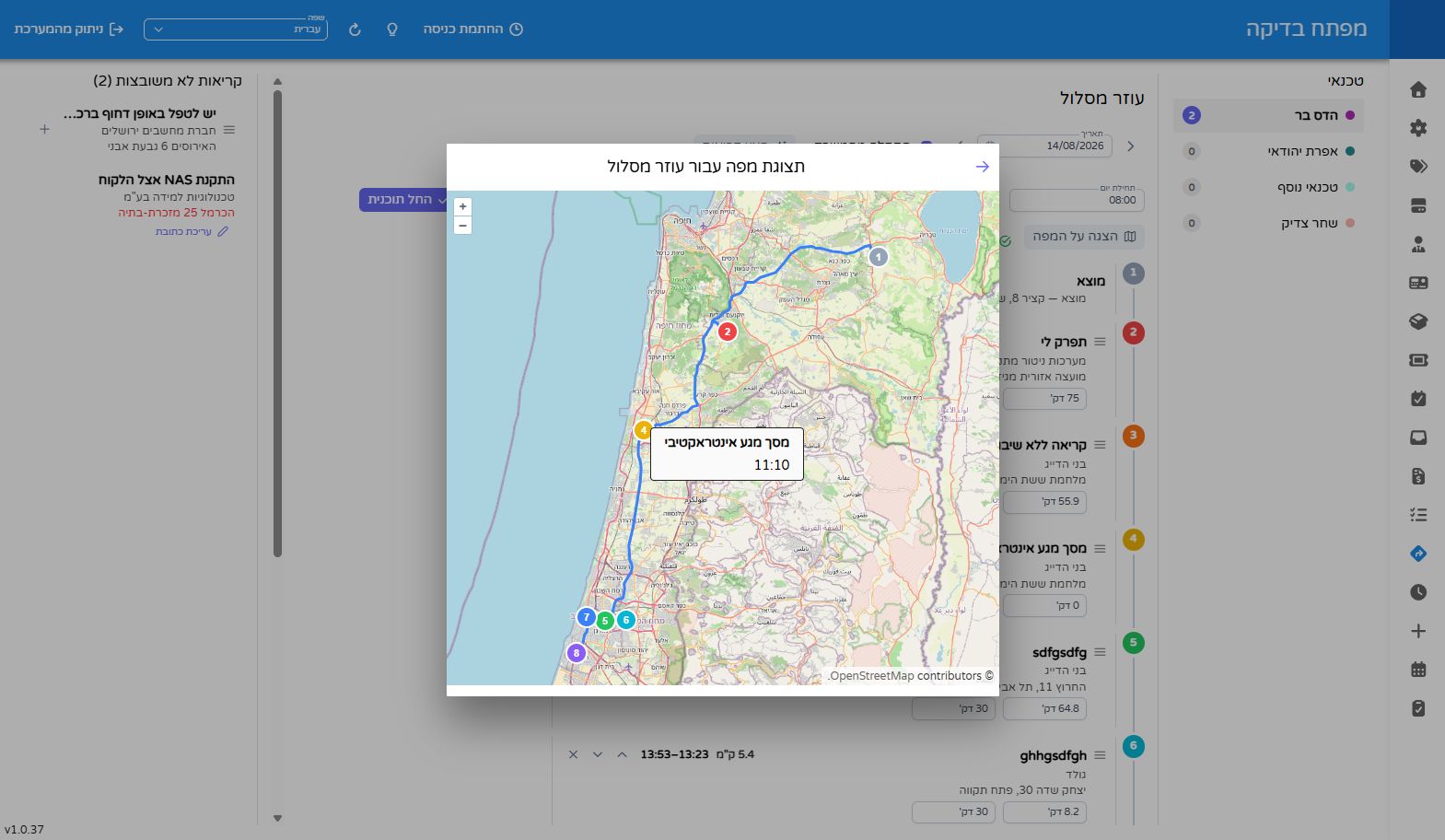Click the drag handle beside תפרק לי

tap(1100, 342)
